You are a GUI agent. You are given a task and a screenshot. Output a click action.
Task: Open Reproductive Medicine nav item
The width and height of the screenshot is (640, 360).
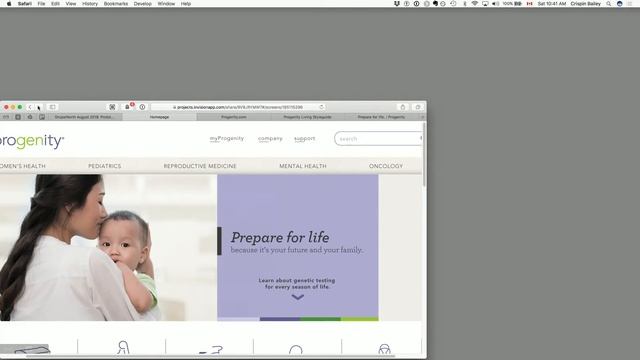click(200, 166)
